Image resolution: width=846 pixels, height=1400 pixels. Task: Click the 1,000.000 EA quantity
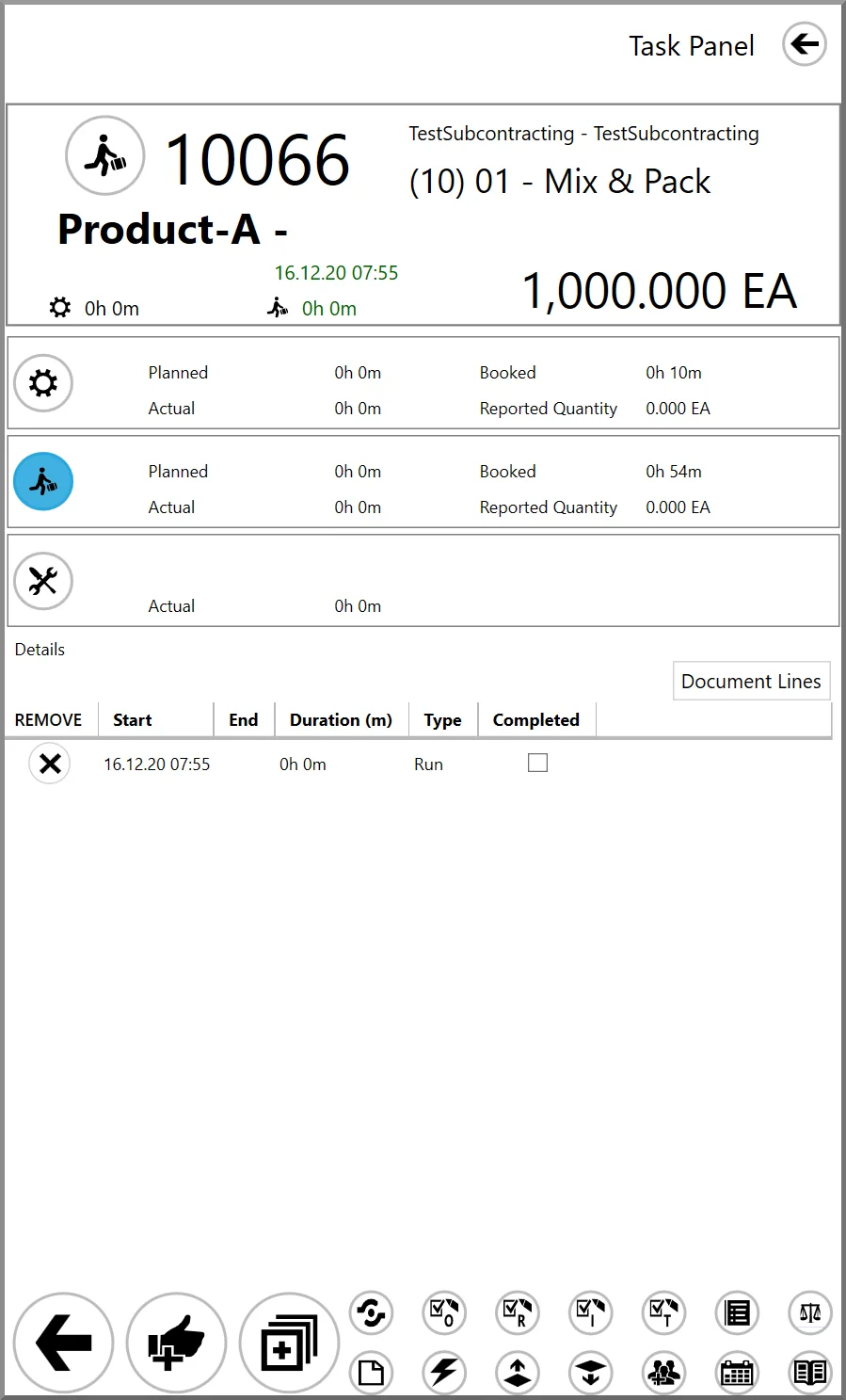pyautogui.click(x=660, y=291)
